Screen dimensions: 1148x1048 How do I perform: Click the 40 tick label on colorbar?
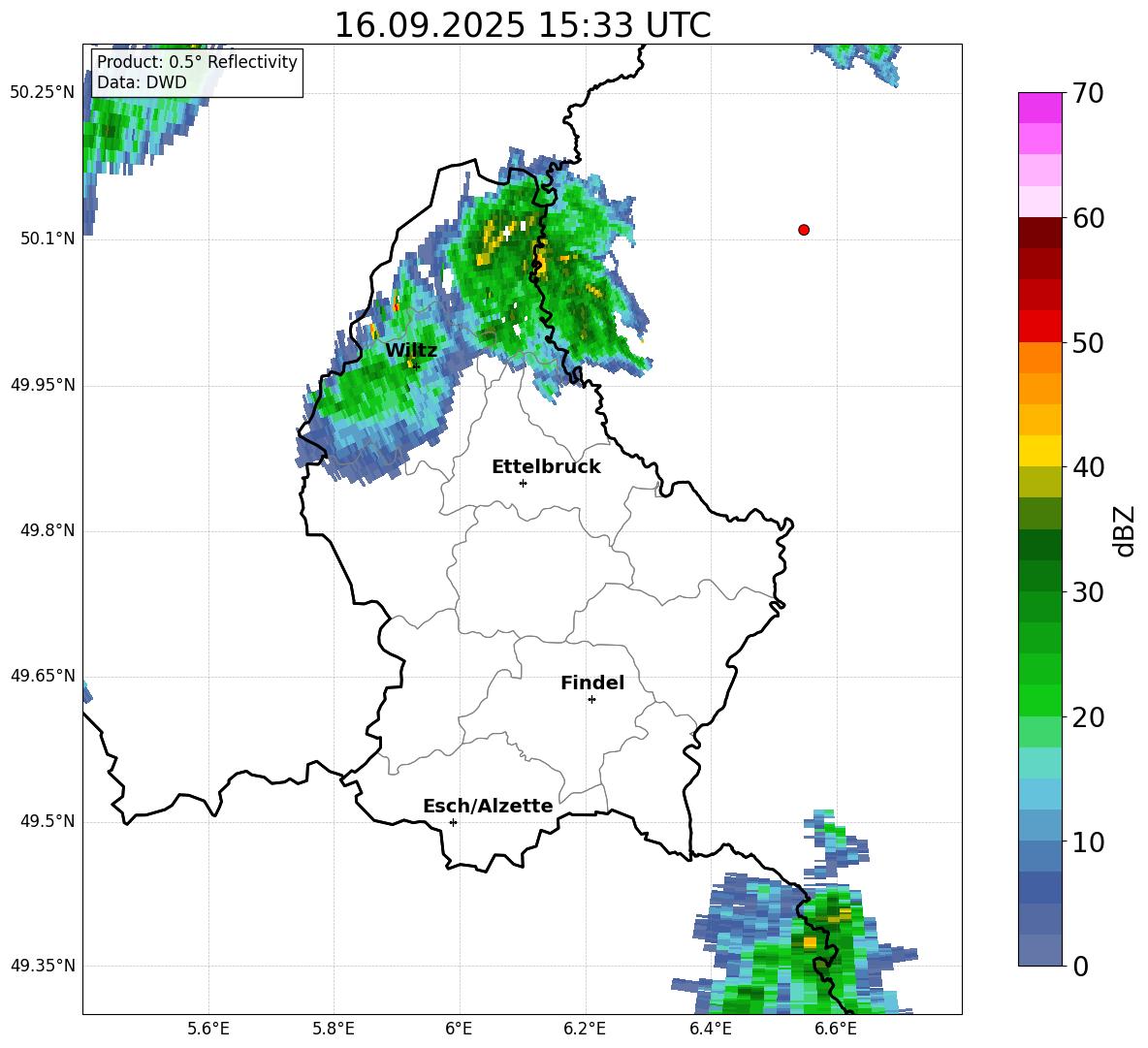coord(1088,467)
